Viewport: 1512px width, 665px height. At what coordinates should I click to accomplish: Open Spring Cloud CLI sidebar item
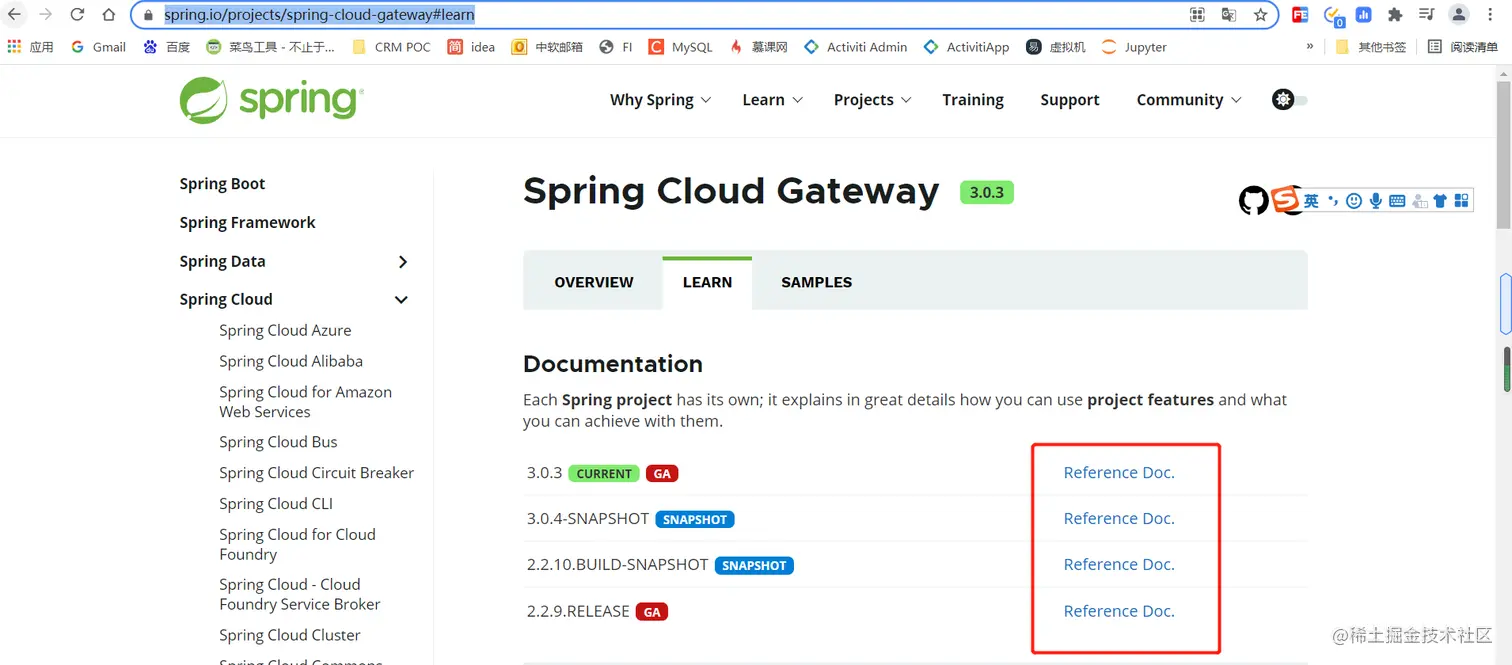[276, 504]
